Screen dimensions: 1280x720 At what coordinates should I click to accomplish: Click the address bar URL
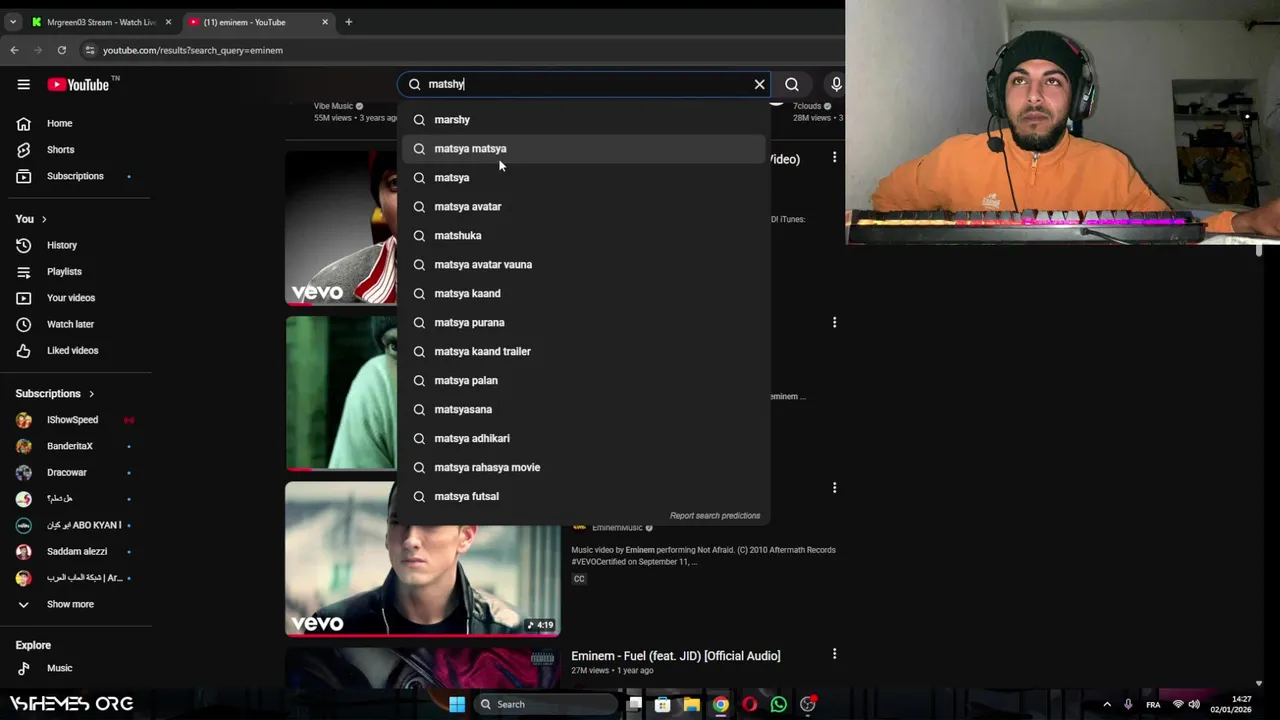point(193,50)
